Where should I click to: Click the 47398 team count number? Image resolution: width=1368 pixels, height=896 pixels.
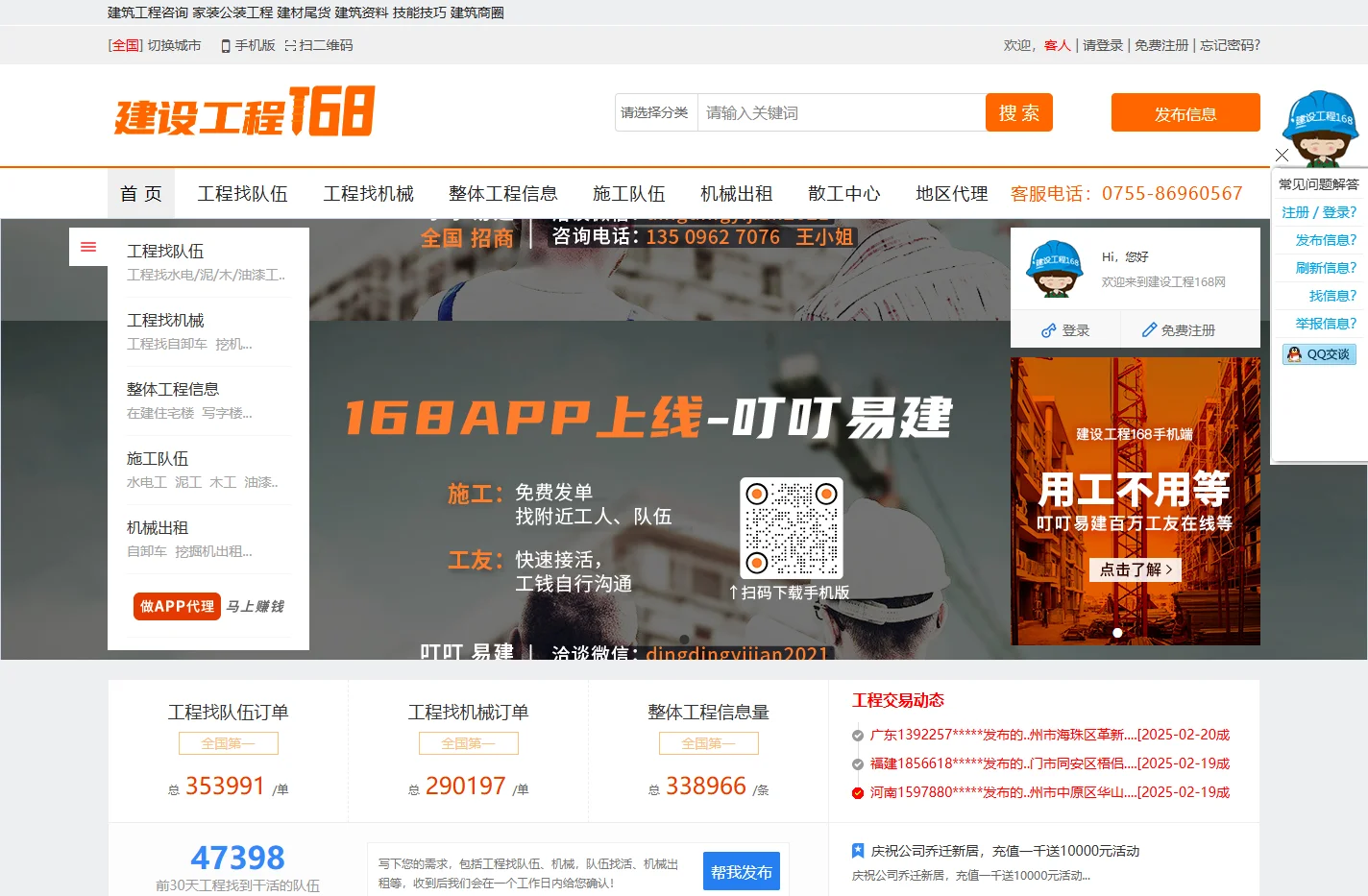(x=237, y=858)
